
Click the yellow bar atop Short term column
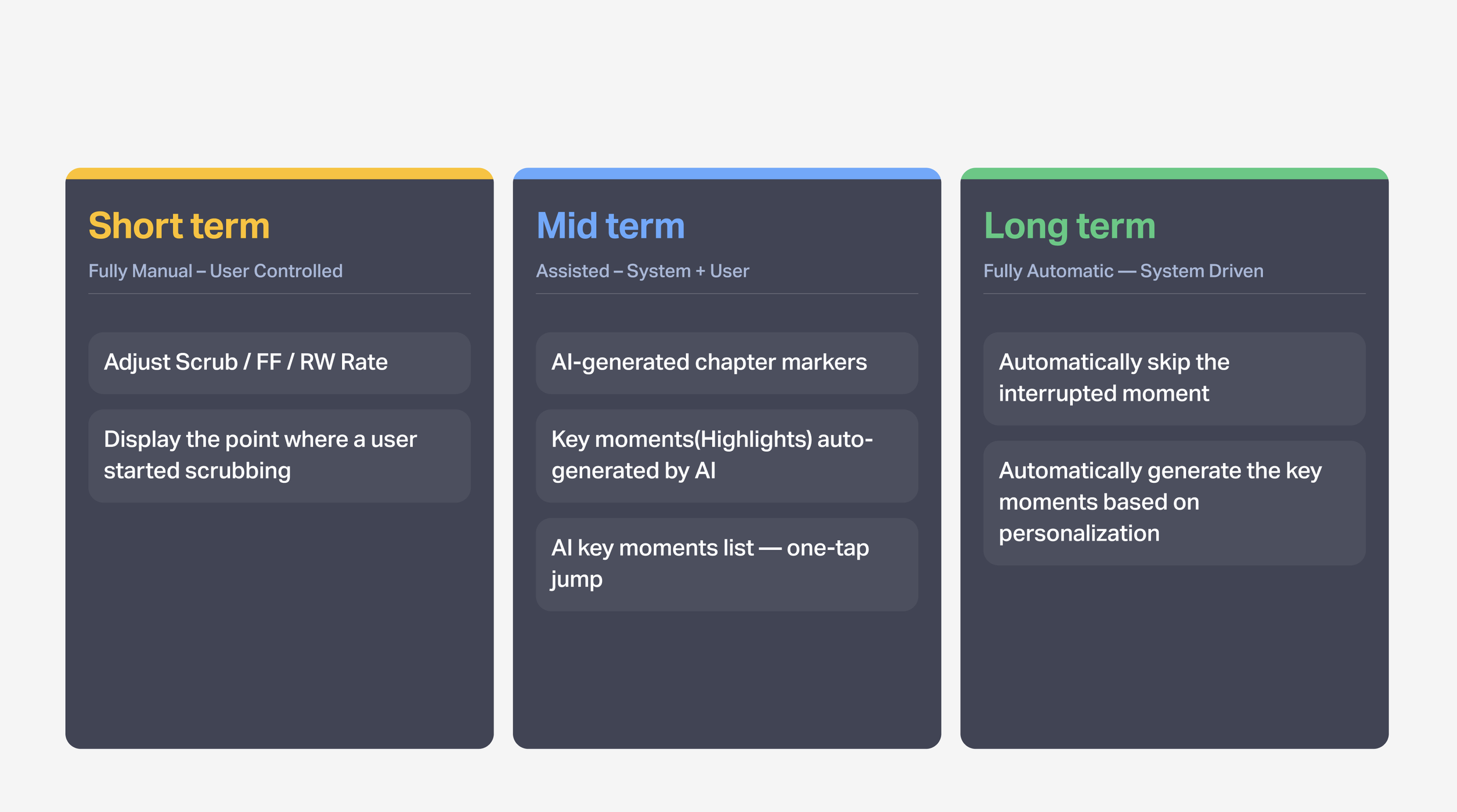pos(279,174)
